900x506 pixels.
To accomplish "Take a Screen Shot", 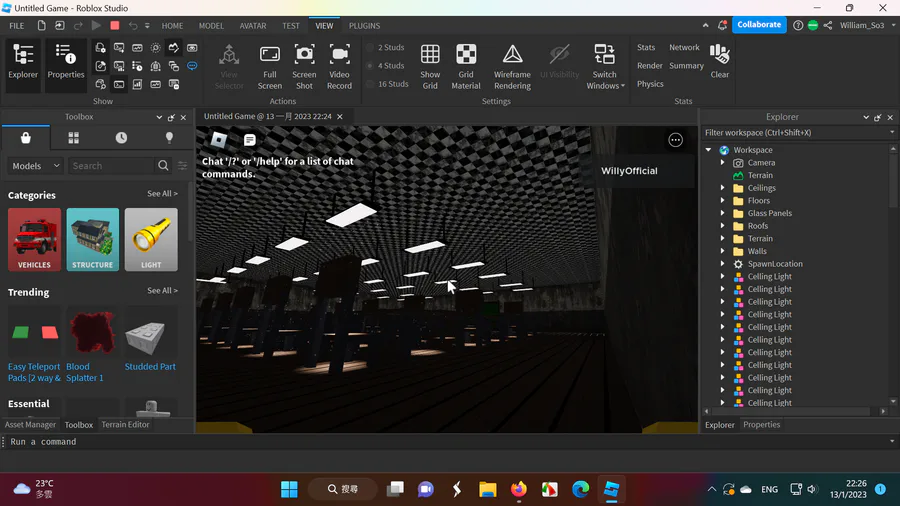I will 304,67.
